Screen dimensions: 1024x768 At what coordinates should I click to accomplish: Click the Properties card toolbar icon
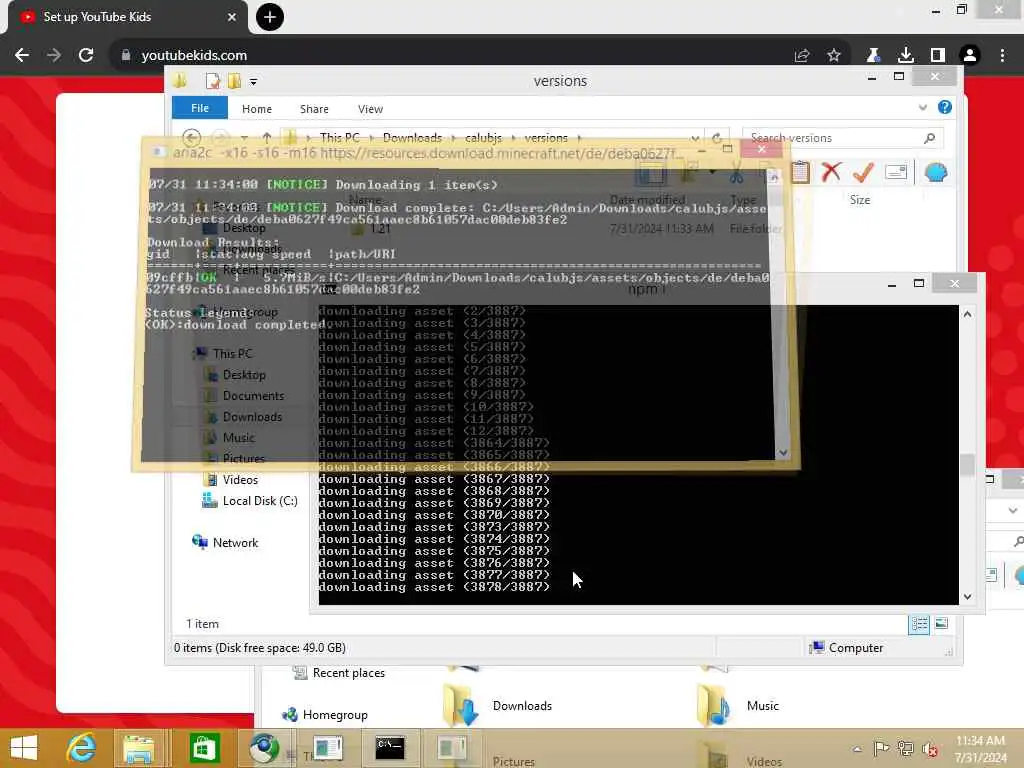pos(896,172)
